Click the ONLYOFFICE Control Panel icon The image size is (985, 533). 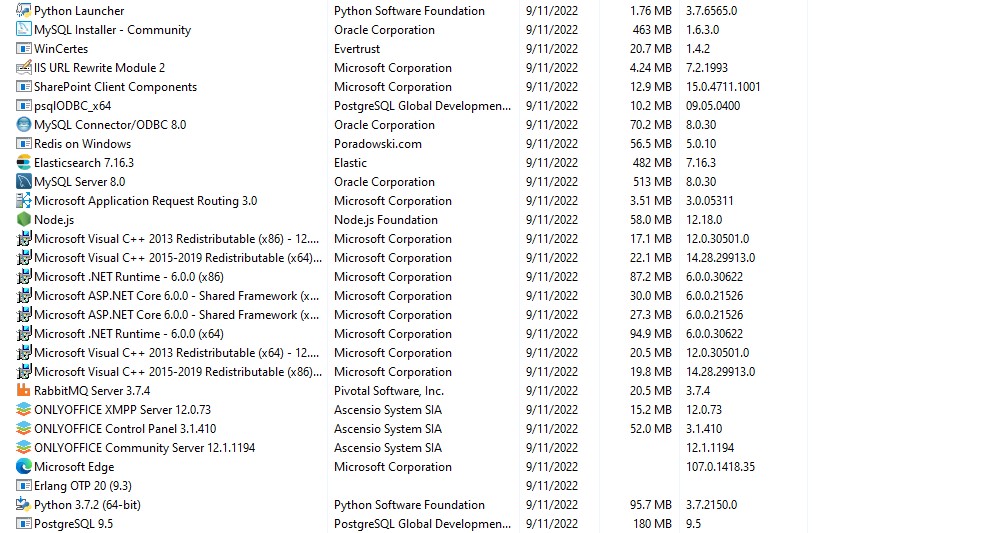(23, 429)
